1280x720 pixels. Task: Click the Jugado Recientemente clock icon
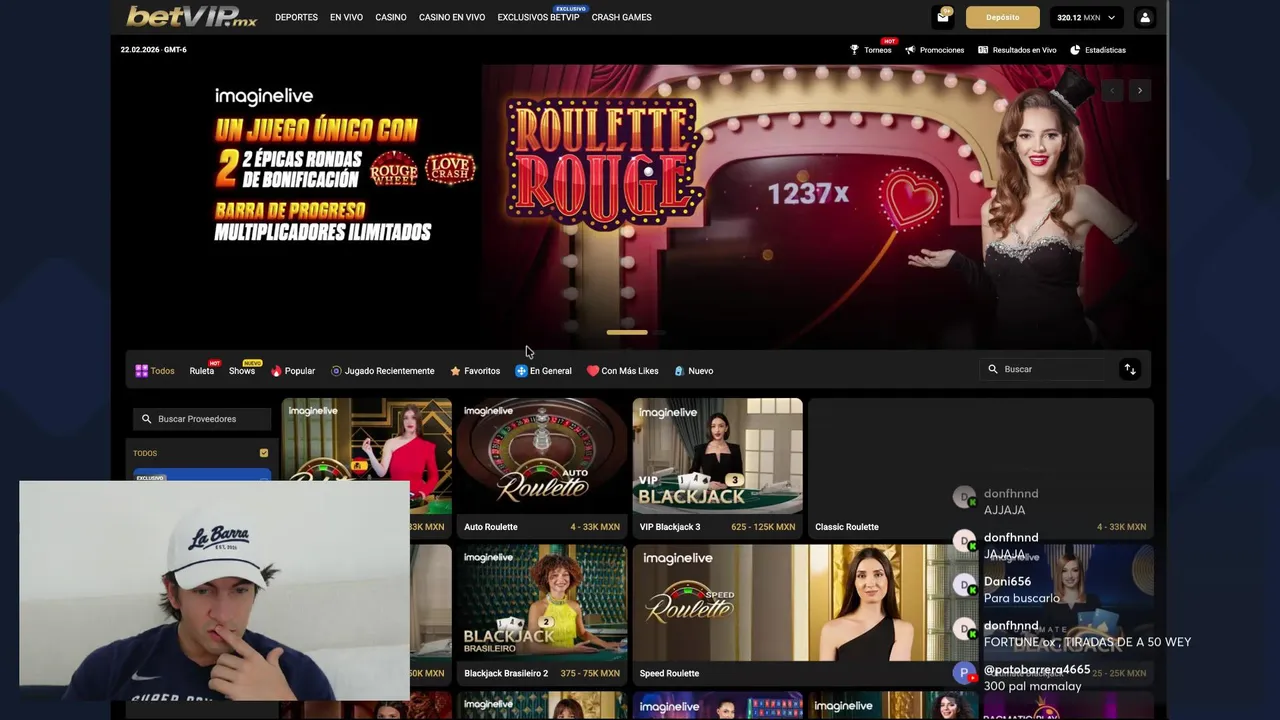pos(336,371)
